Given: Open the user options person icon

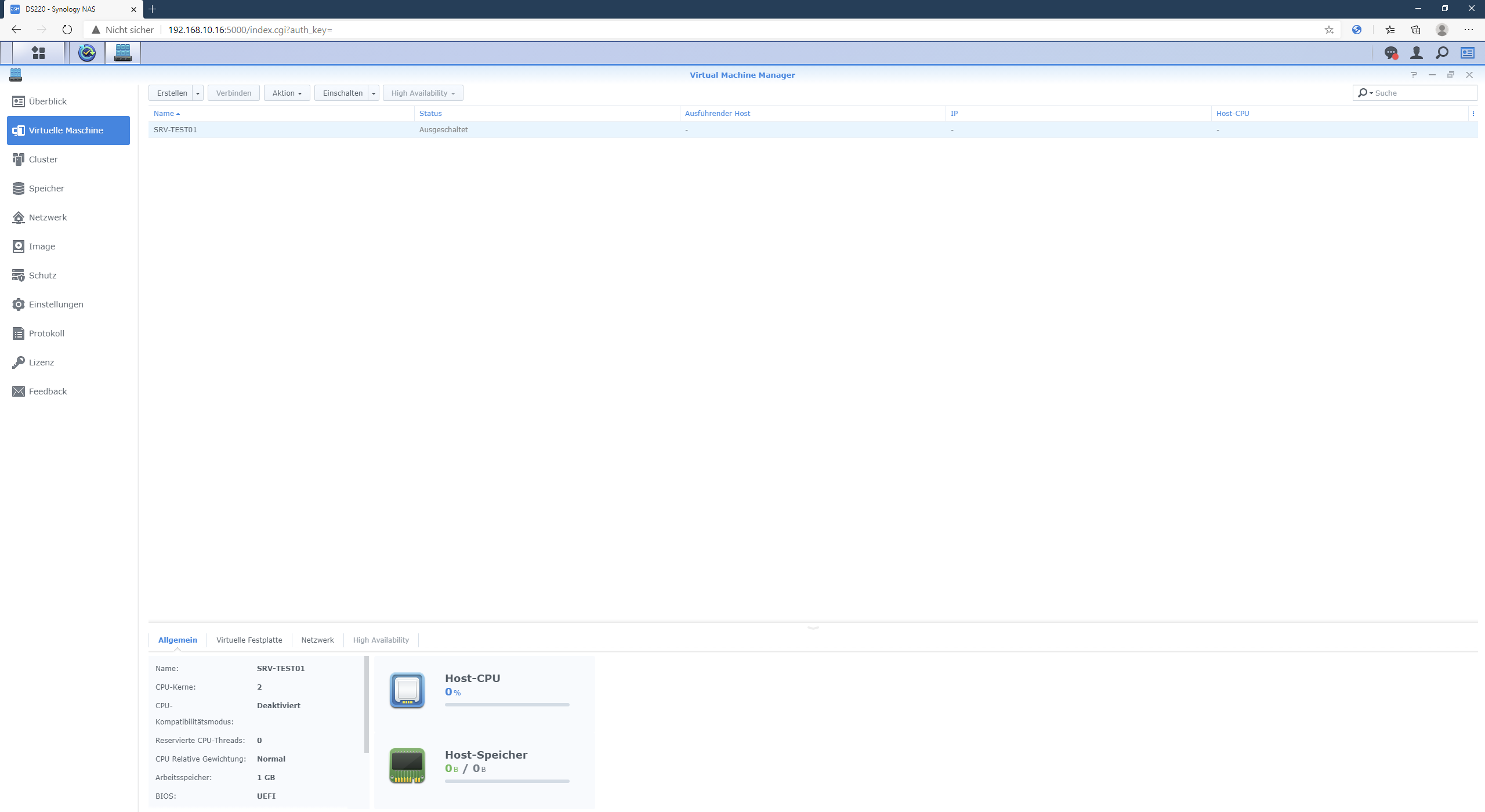Looking at the screenshot, I should (1416, 53).
